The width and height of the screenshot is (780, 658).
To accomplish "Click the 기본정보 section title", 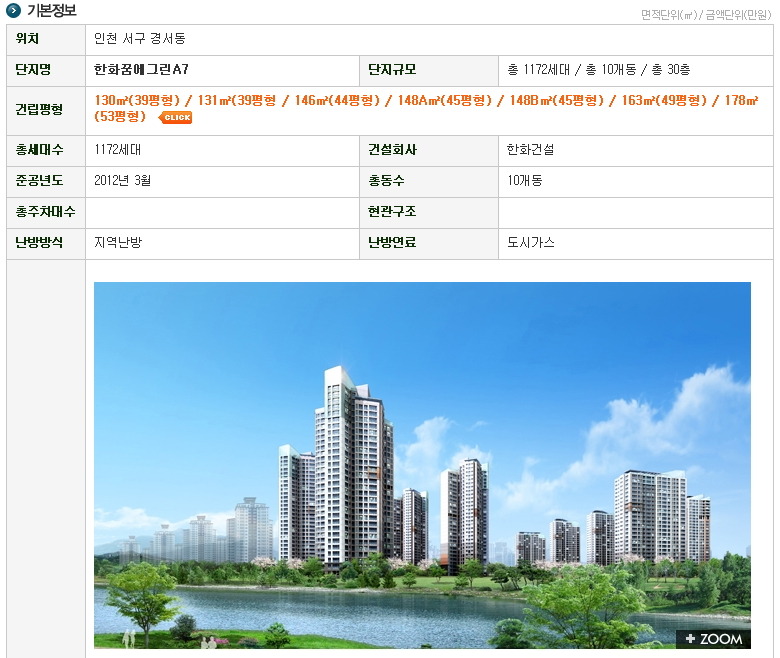I will (51, 10).
